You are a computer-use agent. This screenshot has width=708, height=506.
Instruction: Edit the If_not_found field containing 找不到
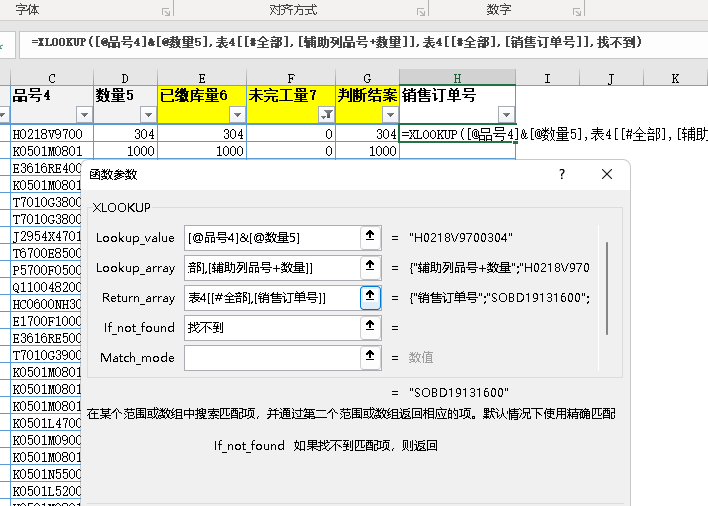272,327
